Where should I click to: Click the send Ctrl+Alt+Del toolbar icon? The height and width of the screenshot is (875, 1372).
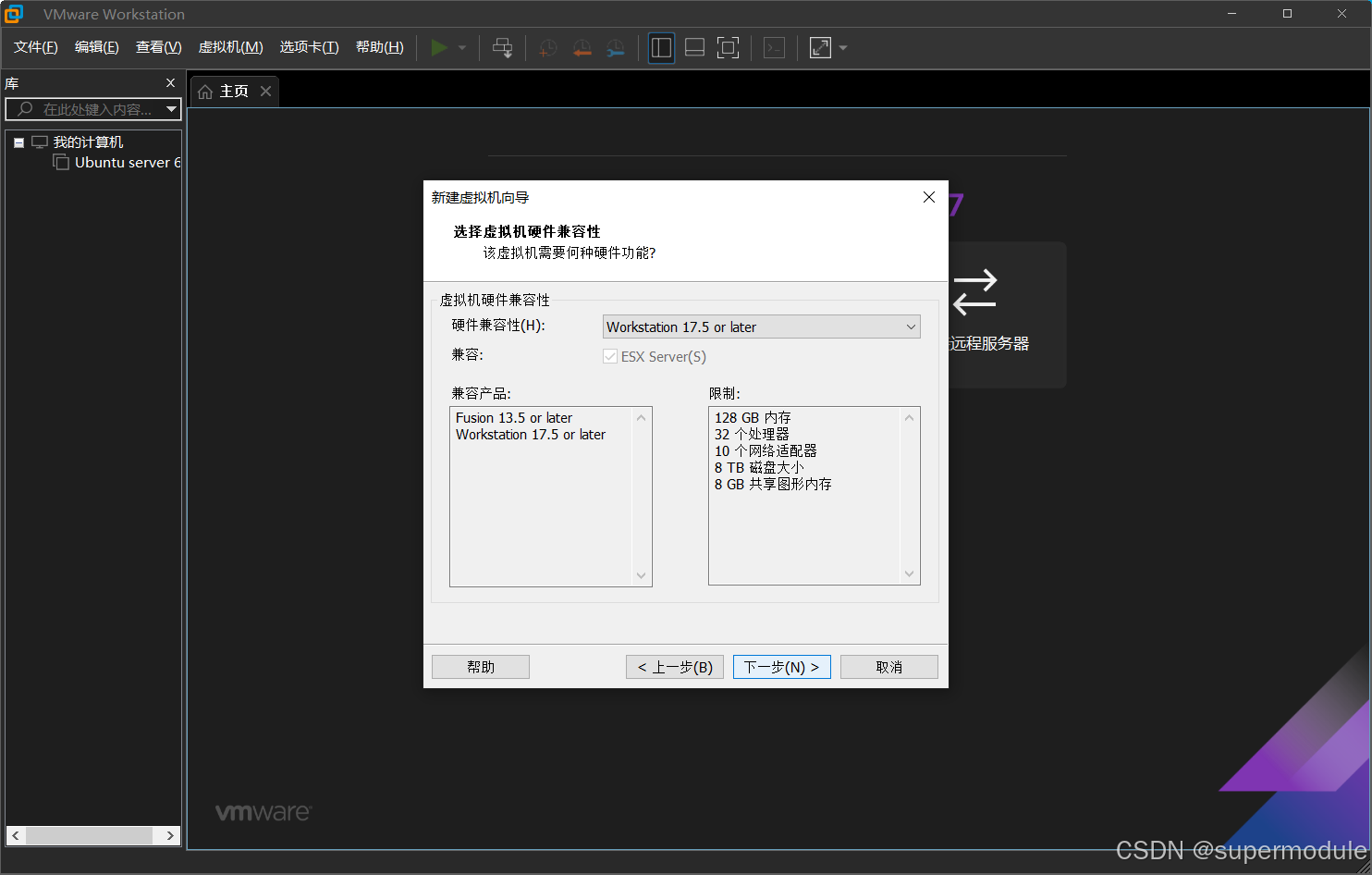[502, 48]
